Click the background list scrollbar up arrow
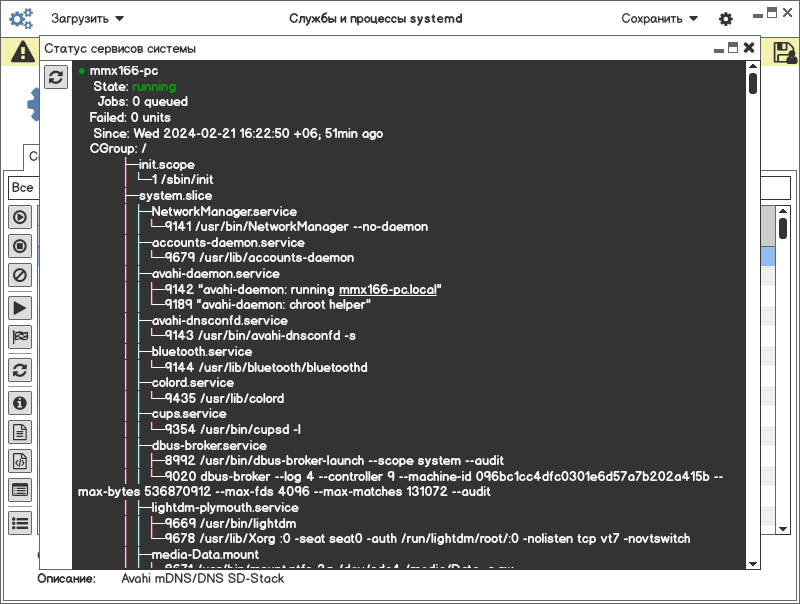800x604 pixels. click(x=783, y=211)
